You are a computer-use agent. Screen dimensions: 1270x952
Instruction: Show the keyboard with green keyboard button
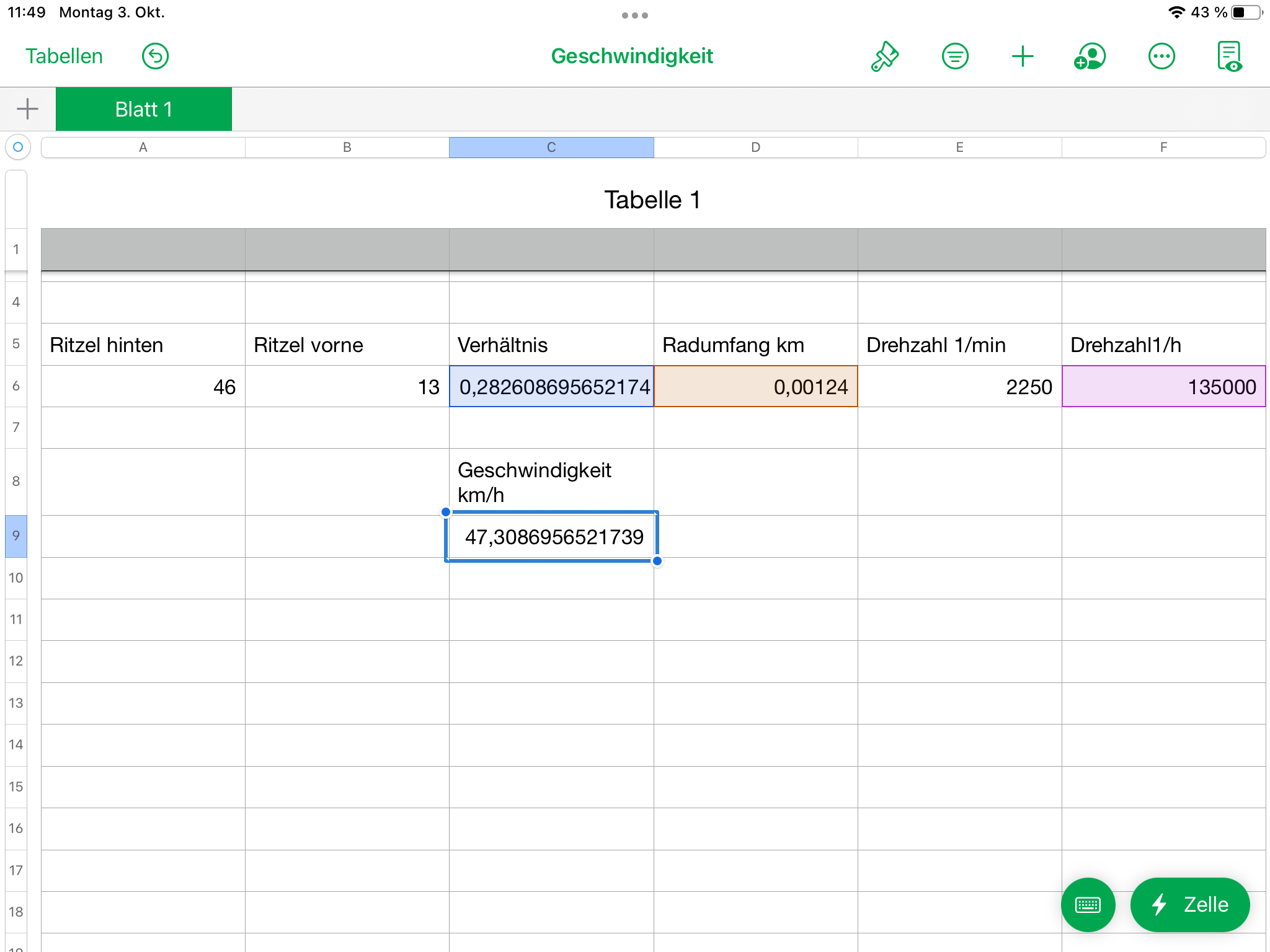[x=1088, y=904]
